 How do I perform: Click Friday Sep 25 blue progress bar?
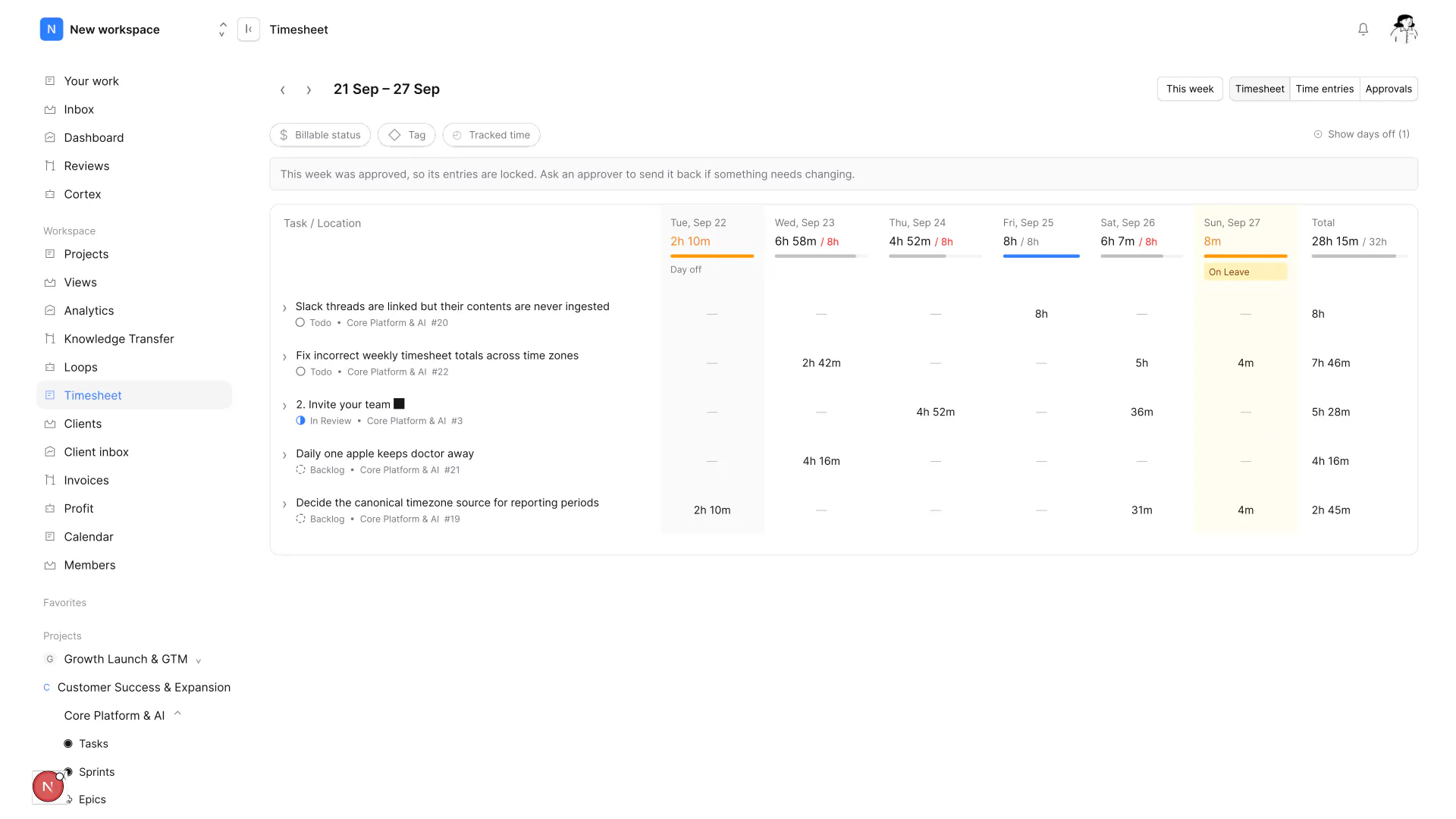tap(1040, 256)
